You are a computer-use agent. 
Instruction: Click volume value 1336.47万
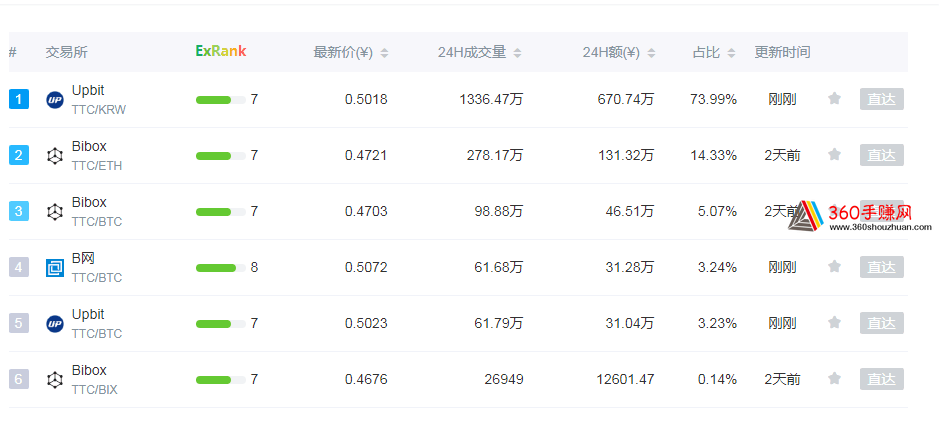tap(491, 99)
